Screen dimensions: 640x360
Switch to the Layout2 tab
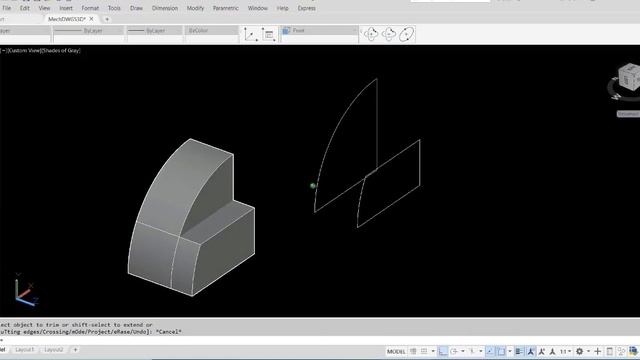(54, 350)
